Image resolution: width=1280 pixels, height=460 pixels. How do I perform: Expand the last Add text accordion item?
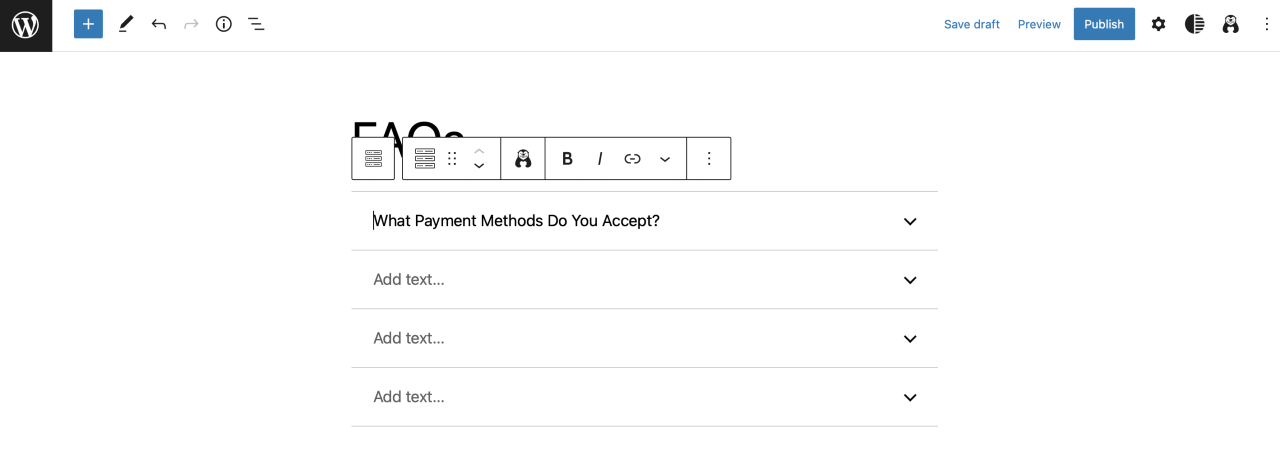pos(910,397)
